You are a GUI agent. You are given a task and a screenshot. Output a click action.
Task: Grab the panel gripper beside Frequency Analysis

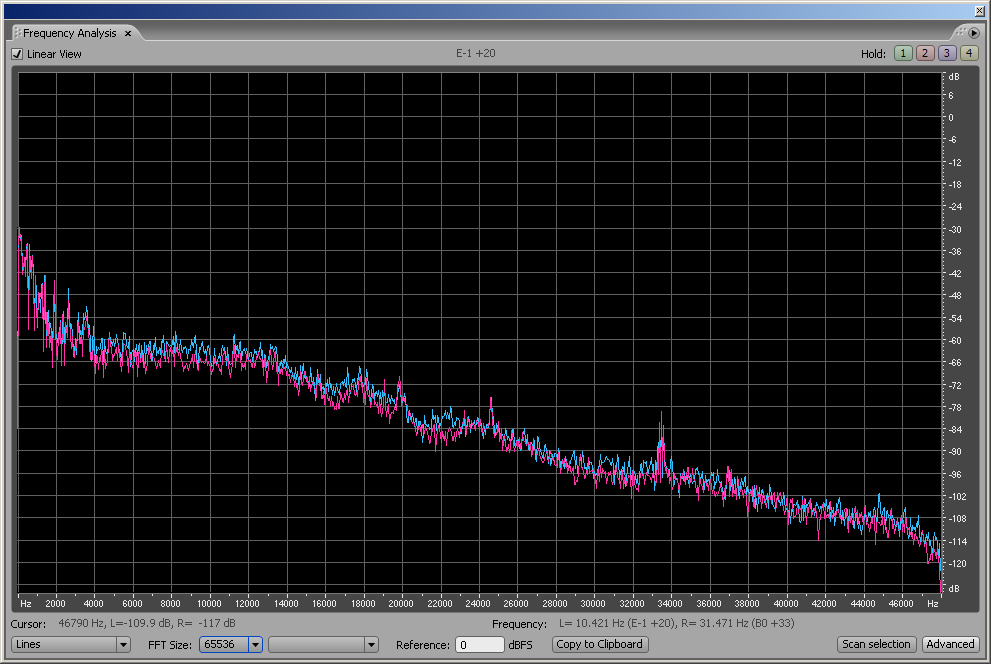17,33
